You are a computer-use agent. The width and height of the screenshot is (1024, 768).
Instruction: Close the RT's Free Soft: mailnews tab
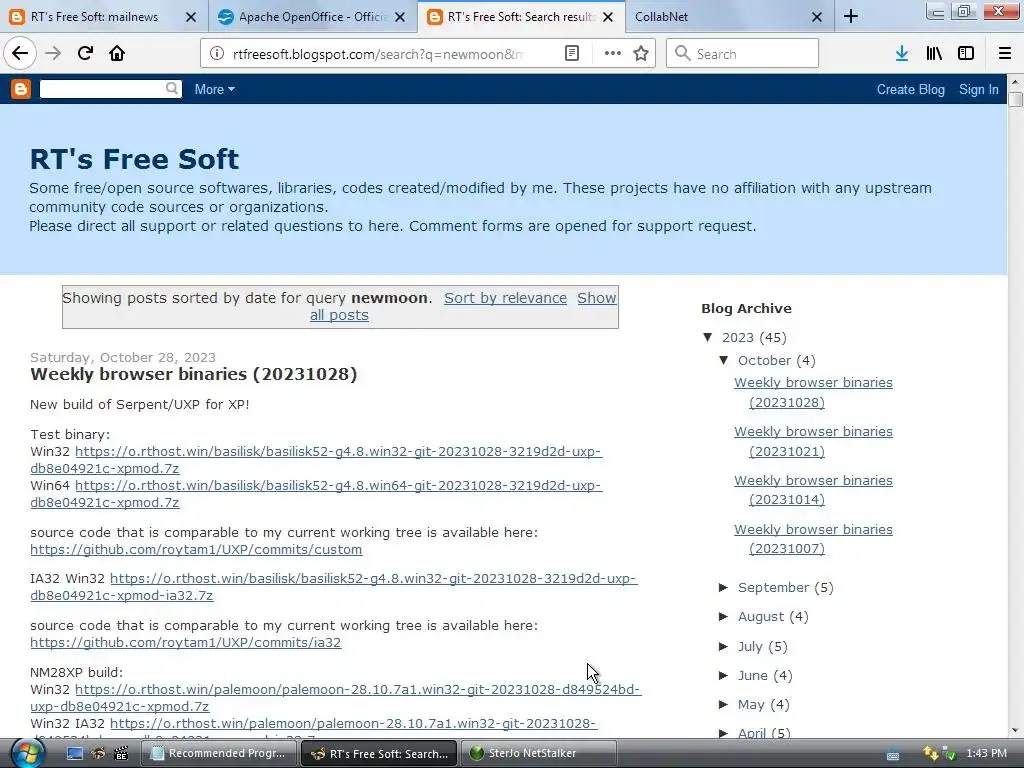191,17
